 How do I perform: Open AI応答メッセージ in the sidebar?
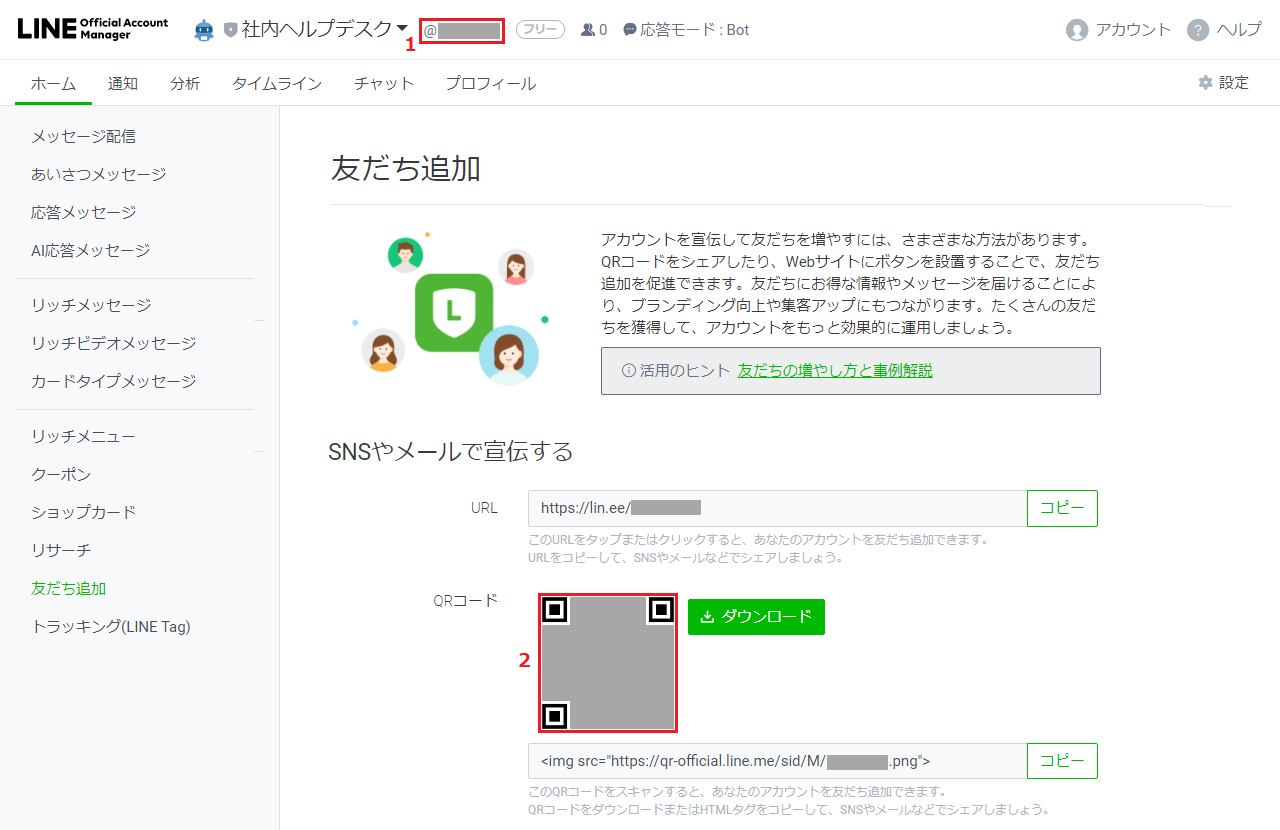tap(90, 250)
